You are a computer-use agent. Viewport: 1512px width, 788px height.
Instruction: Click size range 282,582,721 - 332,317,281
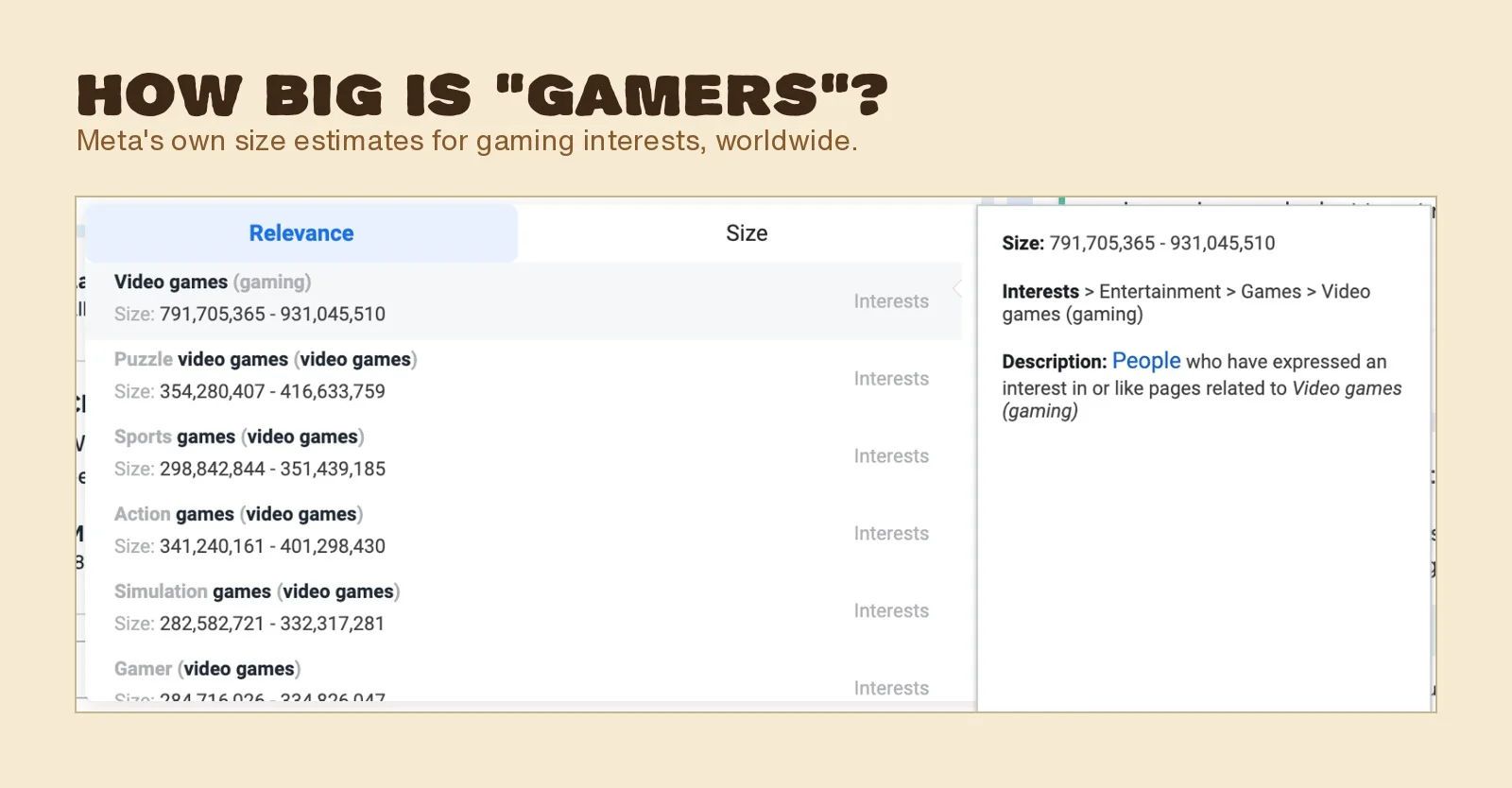pyautogui.click(x=272, y=624)
